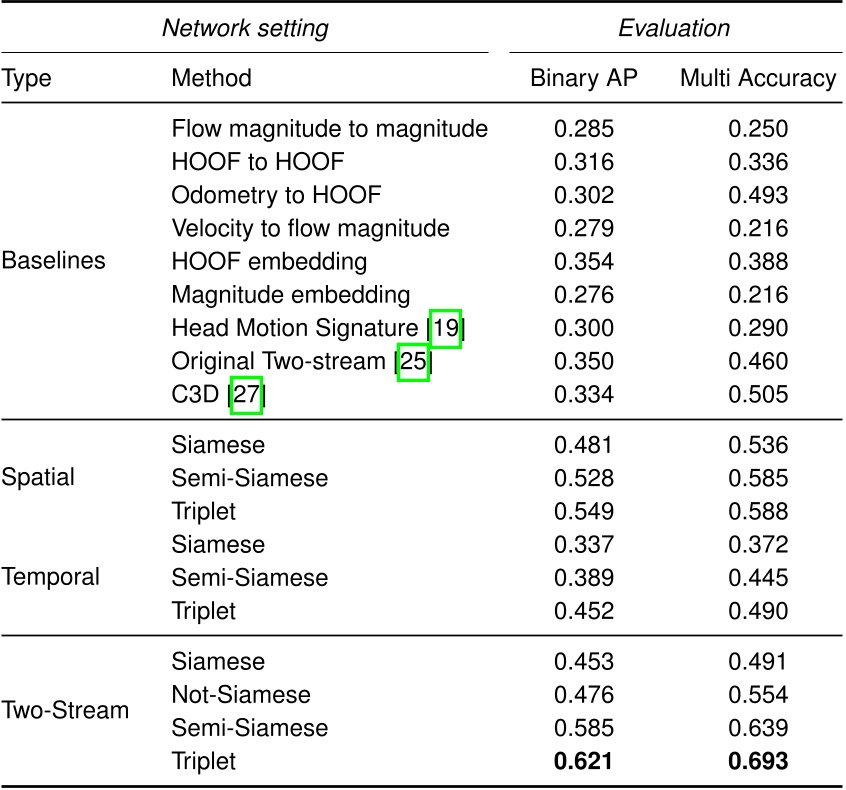
Task: Open citation link 19 for Head Motion Signature
Action: tap(446, 328)
